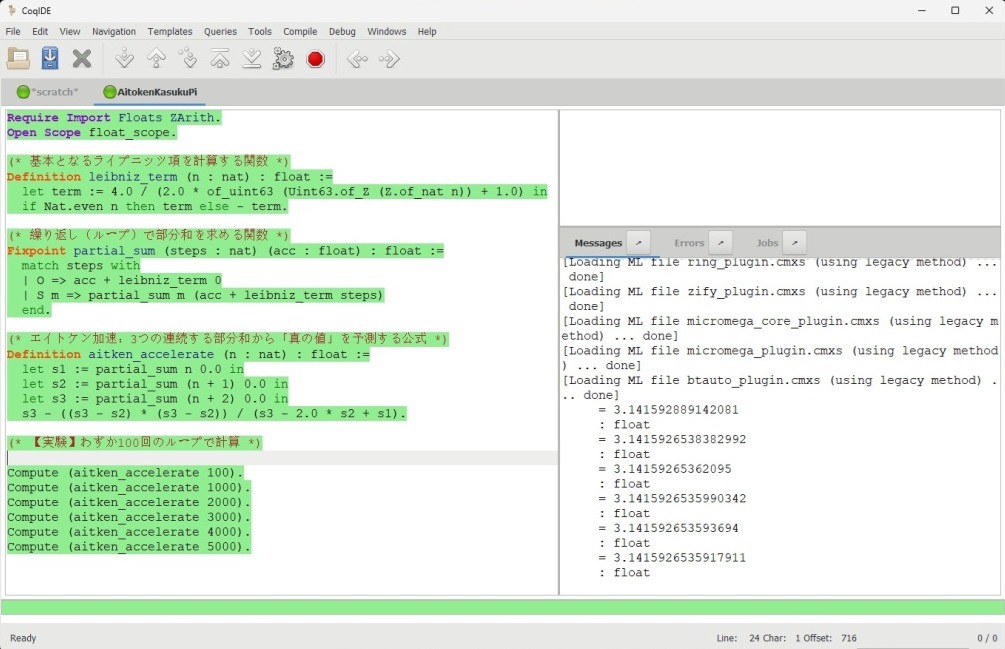The width and height of the screenshot is (1005, 649).
Task: Switch to the *scratch* tab
Action: (x=48, y=92)
